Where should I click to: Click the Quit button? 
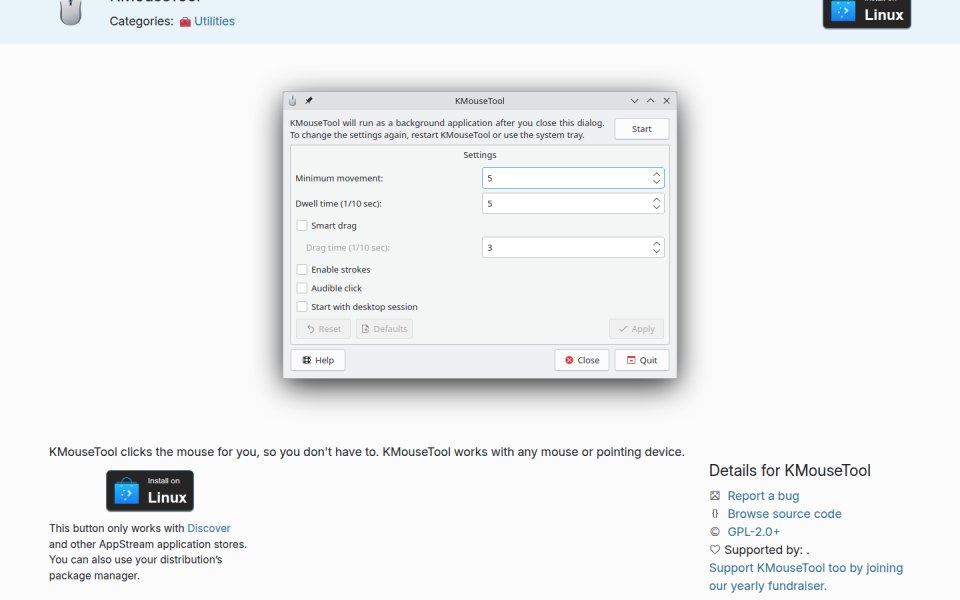click(642, 360)
